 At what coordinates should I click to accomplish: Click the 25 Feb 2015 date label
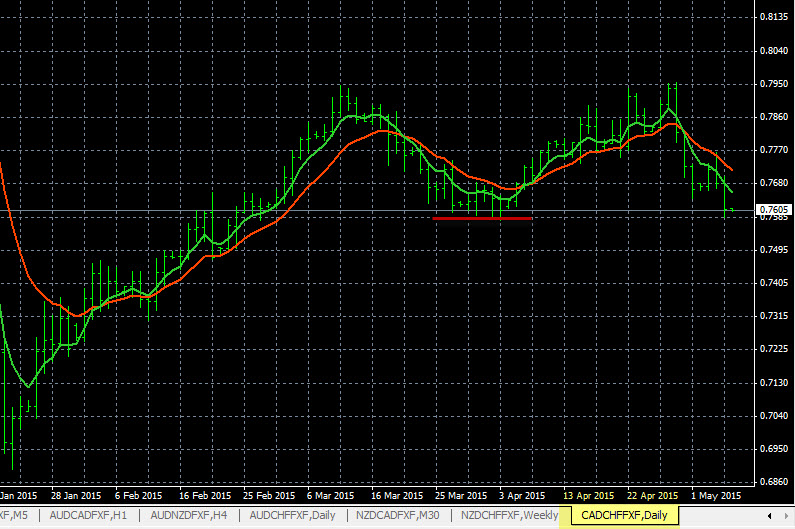269,496
